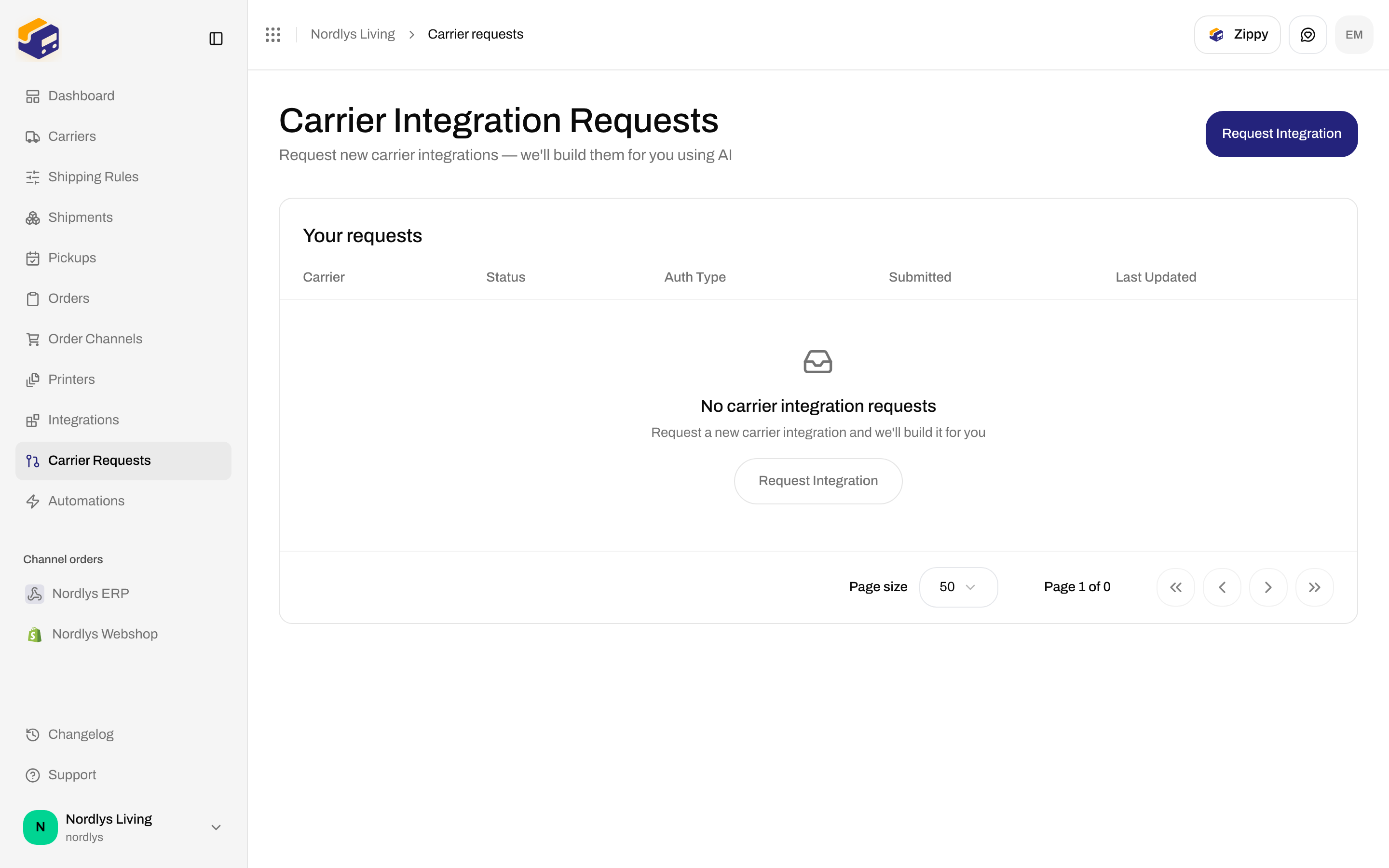Click the Last Updated column header

click(1156, 277)
